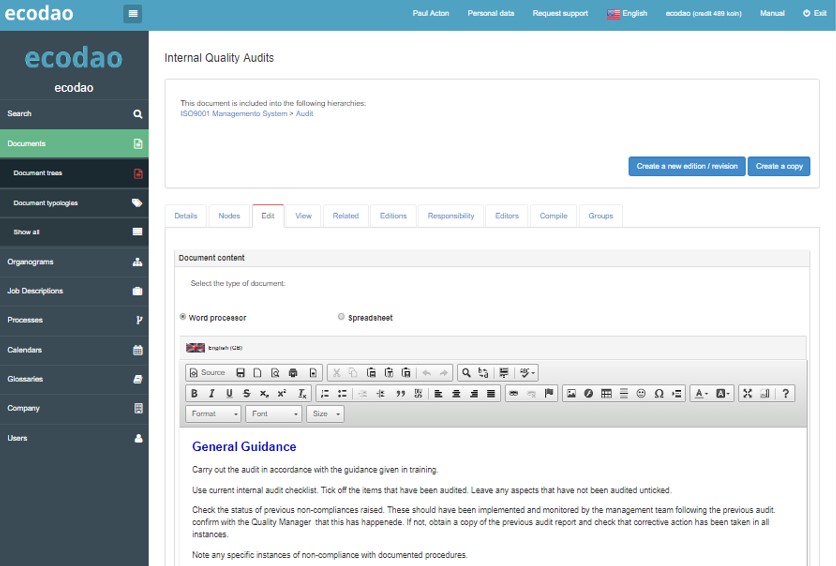Click the Insert Flash icon
Viewport: 836px width, 566px height.
point(589,393)
